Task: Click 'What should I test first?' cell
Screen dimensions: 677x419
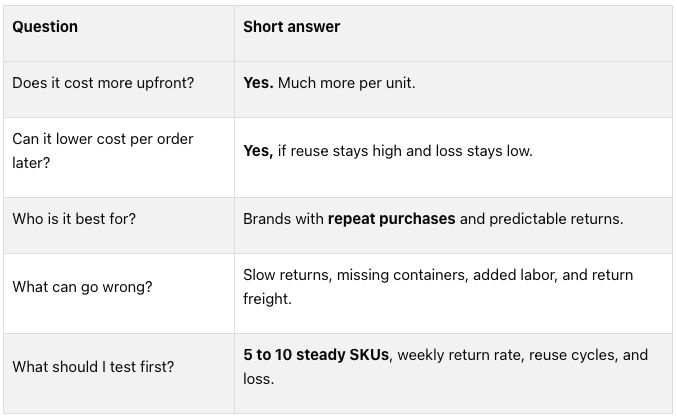Action: tap(93, 367)
